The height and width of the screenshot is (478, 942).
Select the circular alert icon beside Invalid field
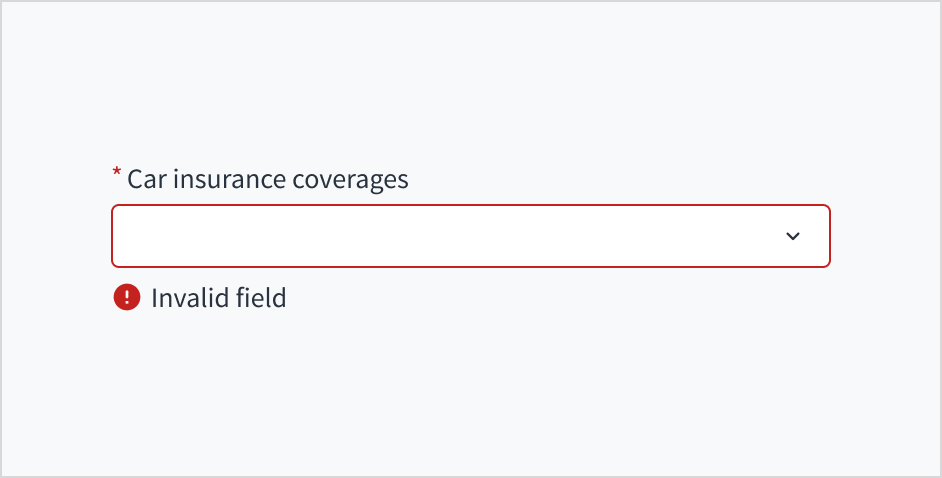(127, 297)
